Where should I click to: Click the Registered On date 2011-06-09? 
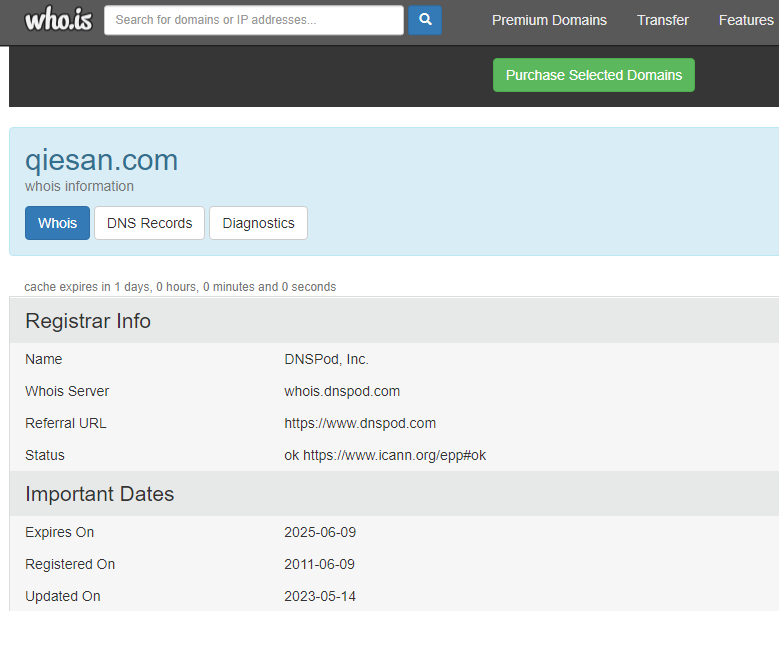(319, 564)
